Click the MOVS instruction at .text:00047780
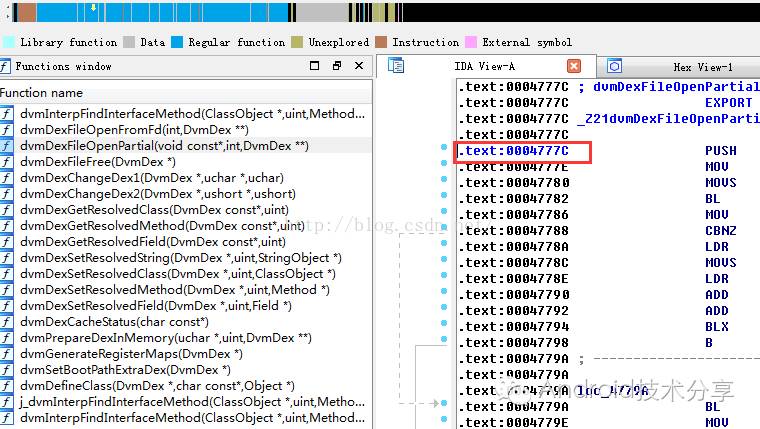Screen dimensions: 760x429 click(x=721, y=183)
